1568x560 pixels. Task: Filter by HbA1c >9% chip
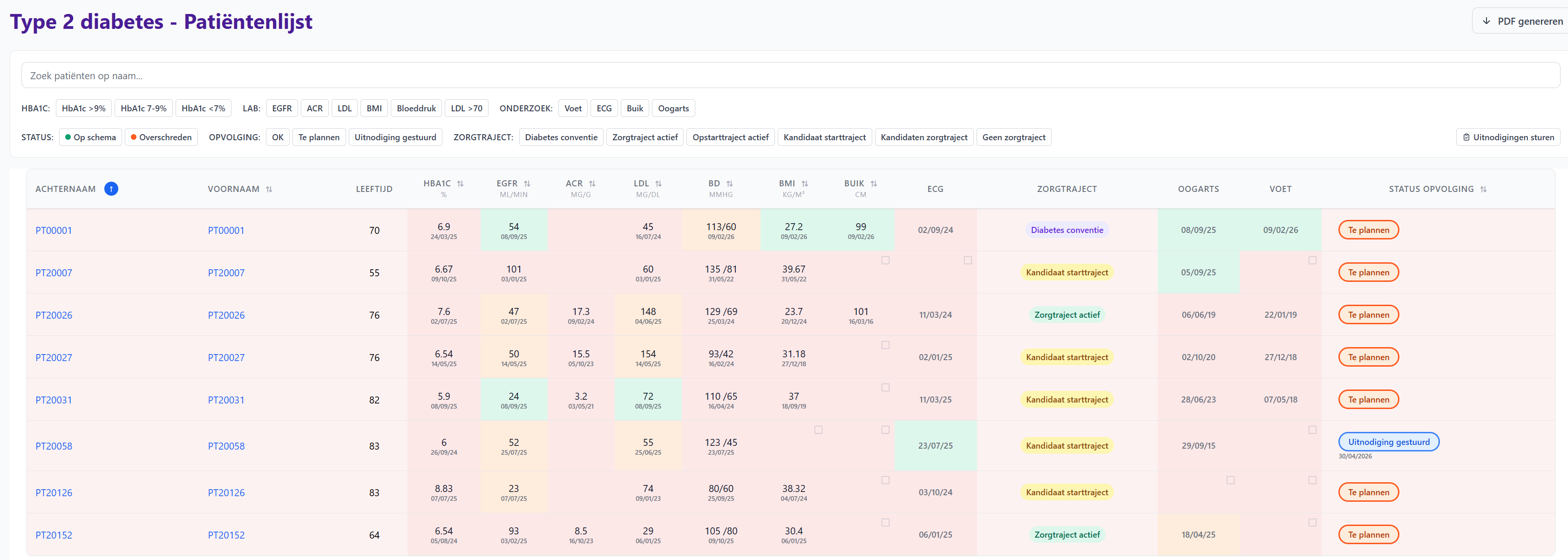click(83, 109)
